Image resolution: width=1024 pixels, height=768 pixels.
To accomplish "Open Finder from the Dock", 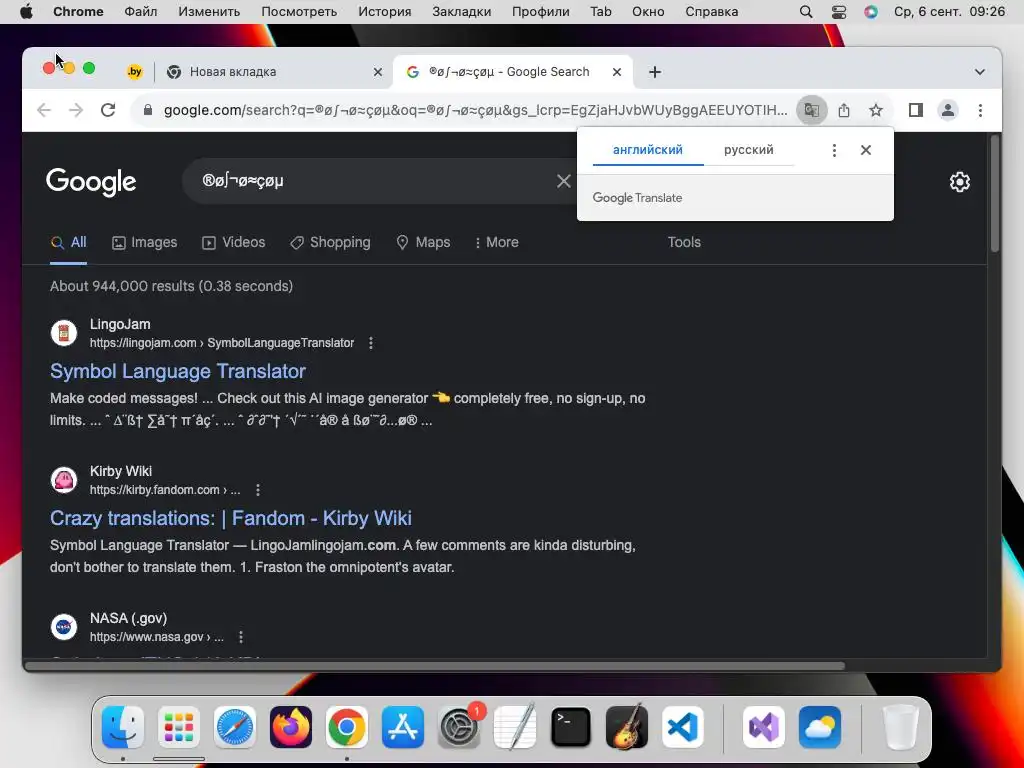I will (x=123, y=727).
